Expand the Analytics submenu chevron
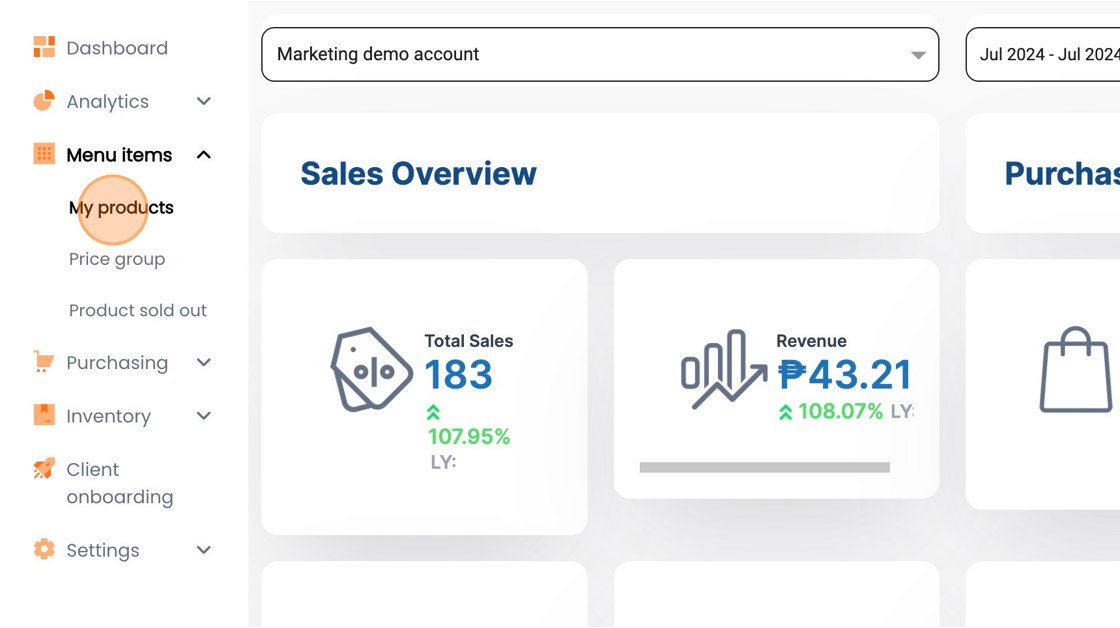 (204, 101)
